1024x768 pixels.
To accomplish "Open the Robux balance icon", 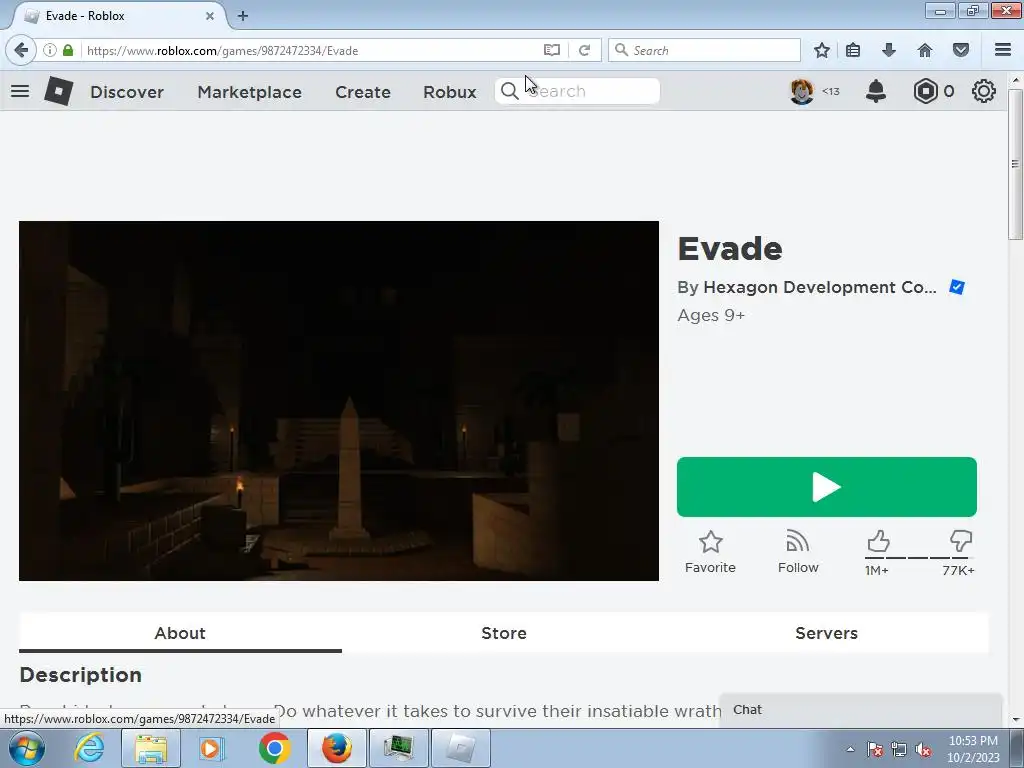I will click(925, 91).
